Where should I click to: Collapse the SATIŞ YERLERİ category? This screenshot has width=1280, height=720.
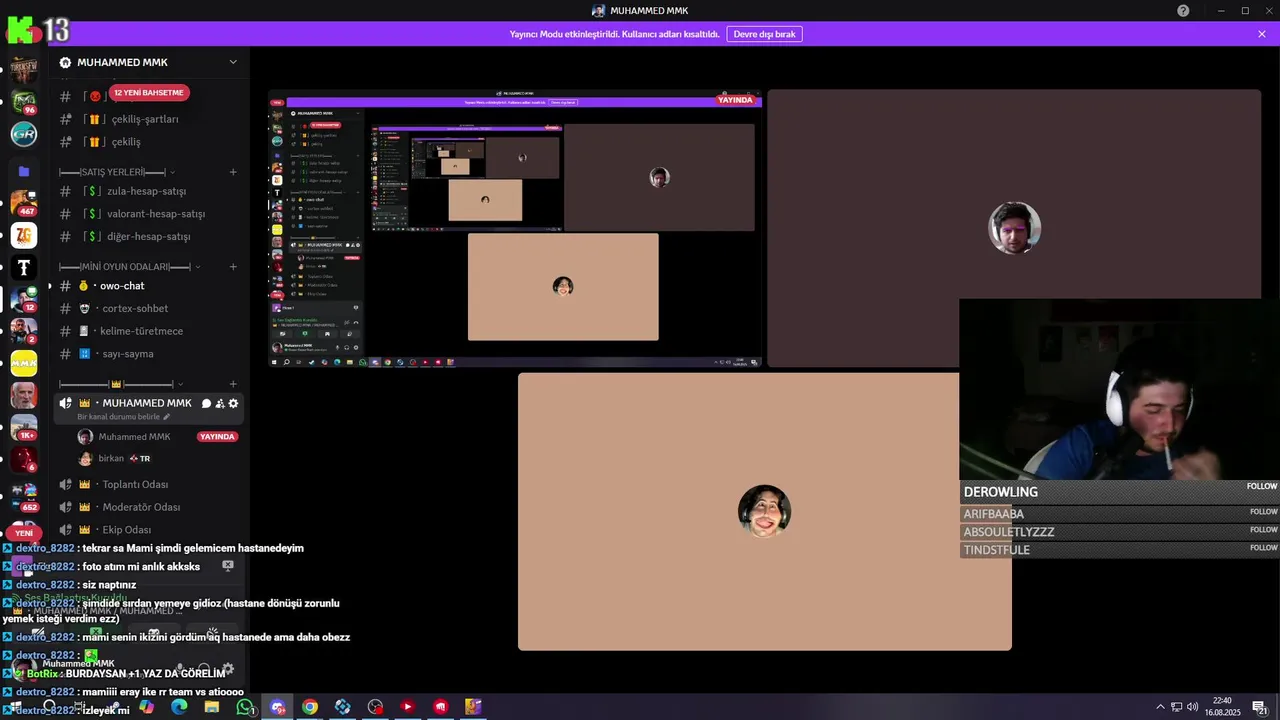click(117, 172)
